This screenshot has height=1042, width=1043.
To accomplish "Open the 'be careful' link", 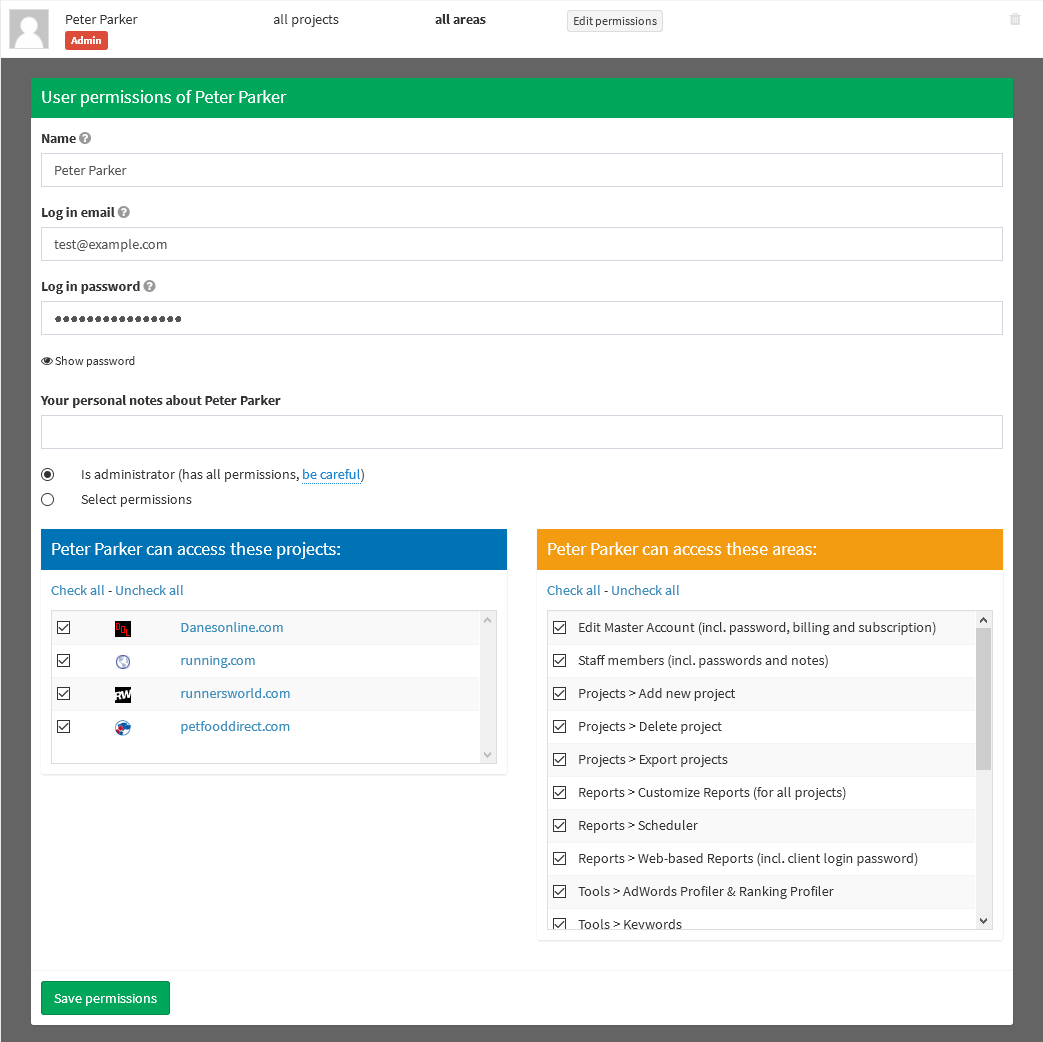I will point(331,474).
